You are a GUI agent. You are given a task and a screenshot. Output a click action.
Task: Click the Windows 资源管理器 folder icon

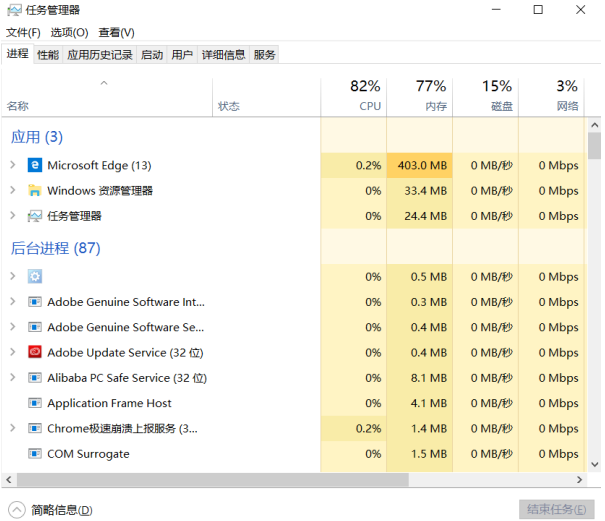pyautogui.click(x=35, y=190)
